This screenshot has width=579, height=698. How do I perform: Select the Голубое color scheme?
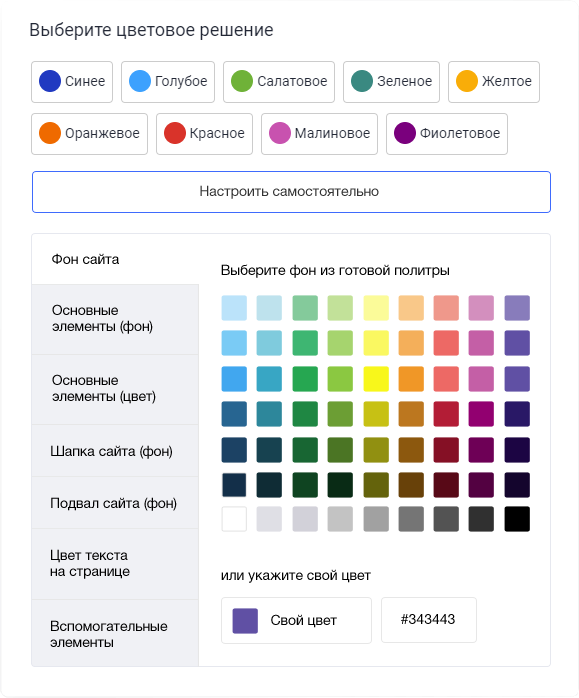tap(168, 82)
